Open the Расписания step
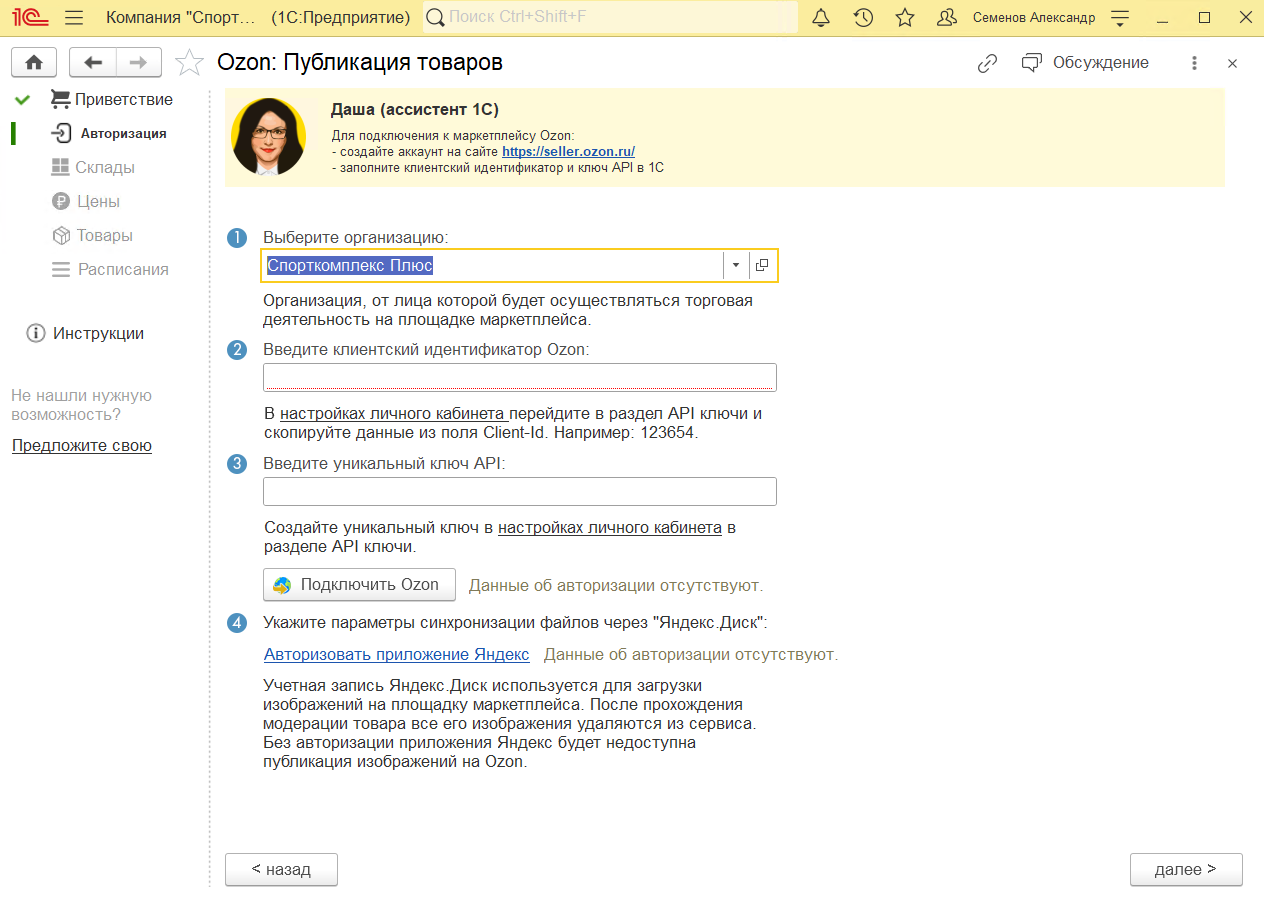Image resolution: width=1264 pixels, height=900 pixels. pyautogui.click(x=110, y=269)
